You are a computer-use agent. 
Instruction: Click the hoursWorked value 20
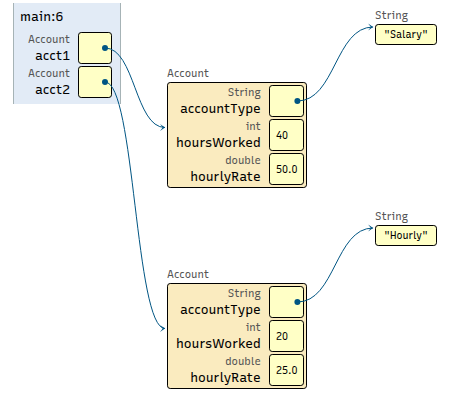point(286,336)
